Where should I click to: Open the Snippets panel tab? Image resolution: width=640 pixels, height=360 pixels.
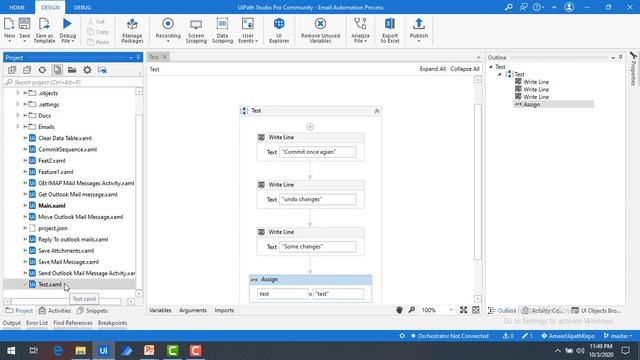92,311
